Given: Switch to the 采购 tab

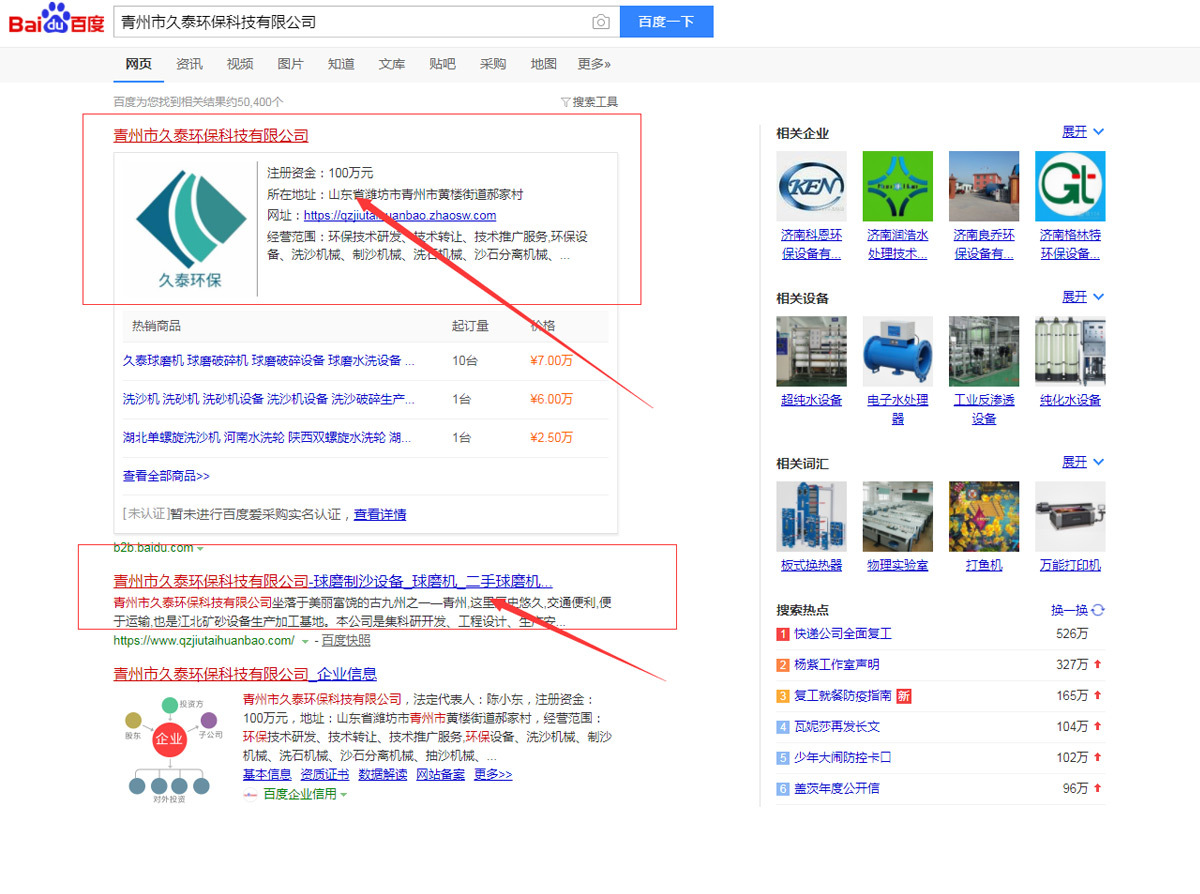Looking at the screenshot, I should point(493,64).
